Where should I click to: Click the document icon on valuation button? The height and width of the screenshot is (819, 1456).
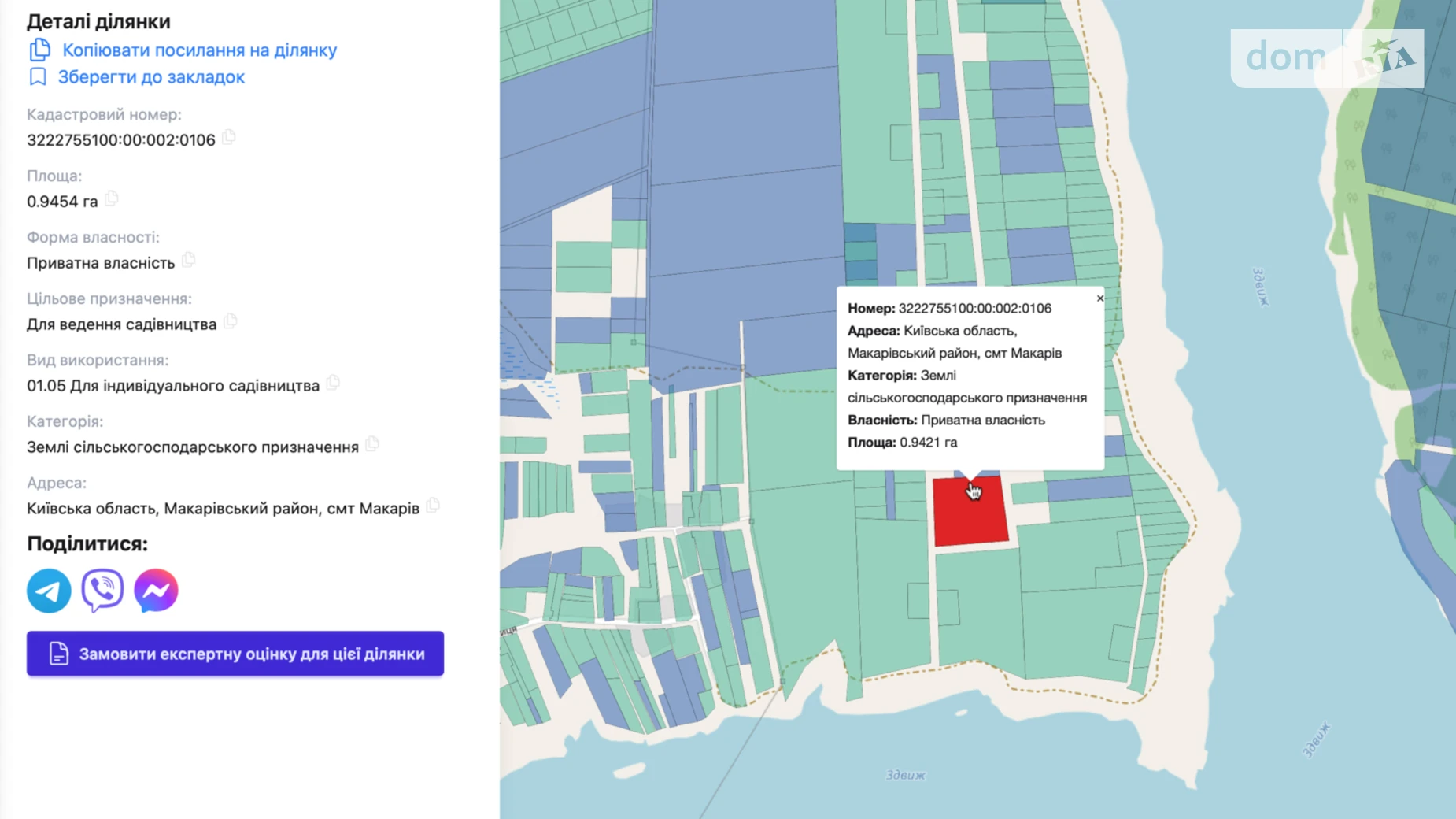pos(59,654)
